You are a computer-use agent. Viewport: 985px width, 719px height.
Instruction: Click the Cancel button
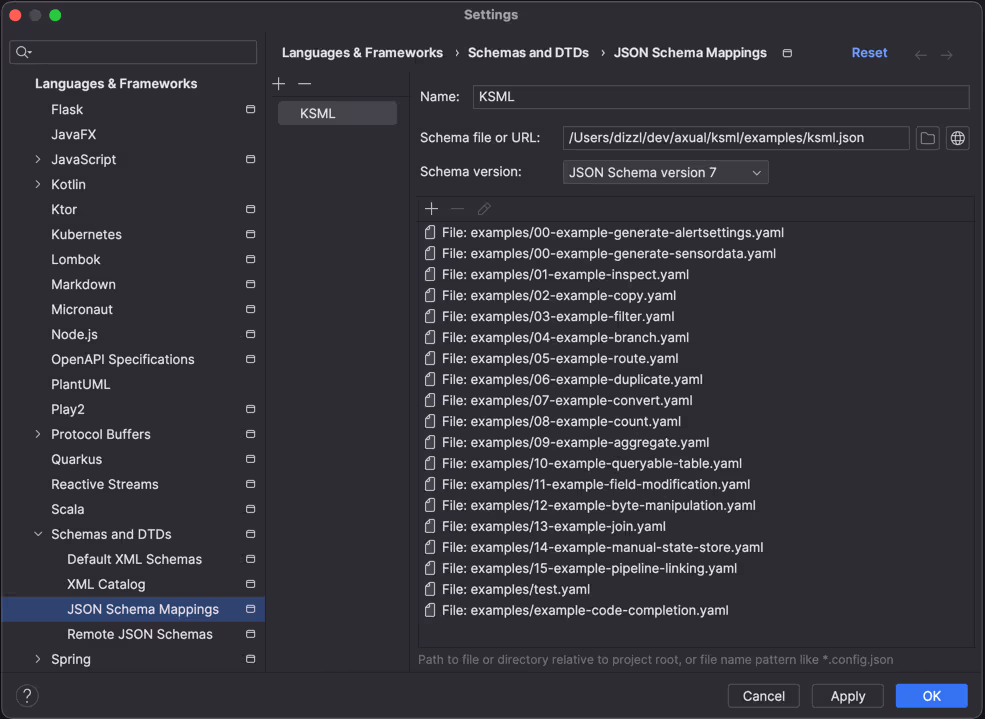pyautogui.click(x=763, y=696)
